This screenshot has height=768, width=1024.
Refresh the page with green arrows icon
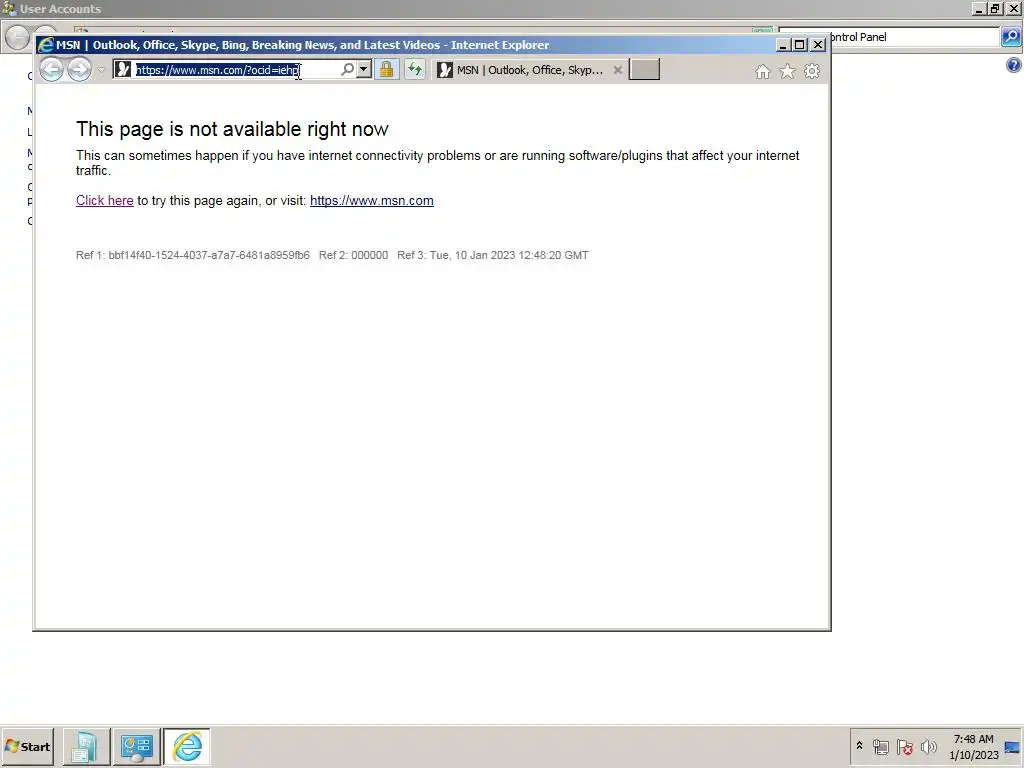[x=415, y=69]
